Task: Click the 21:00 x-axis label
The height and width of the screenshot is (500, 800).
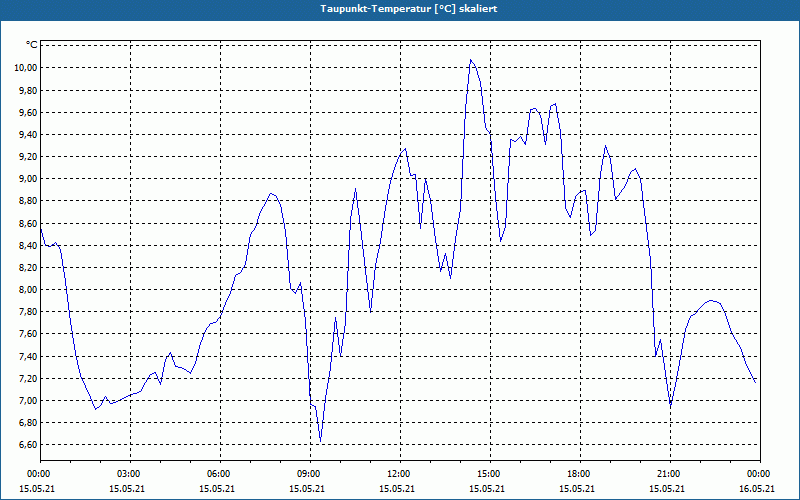Action: coord(670,474)
